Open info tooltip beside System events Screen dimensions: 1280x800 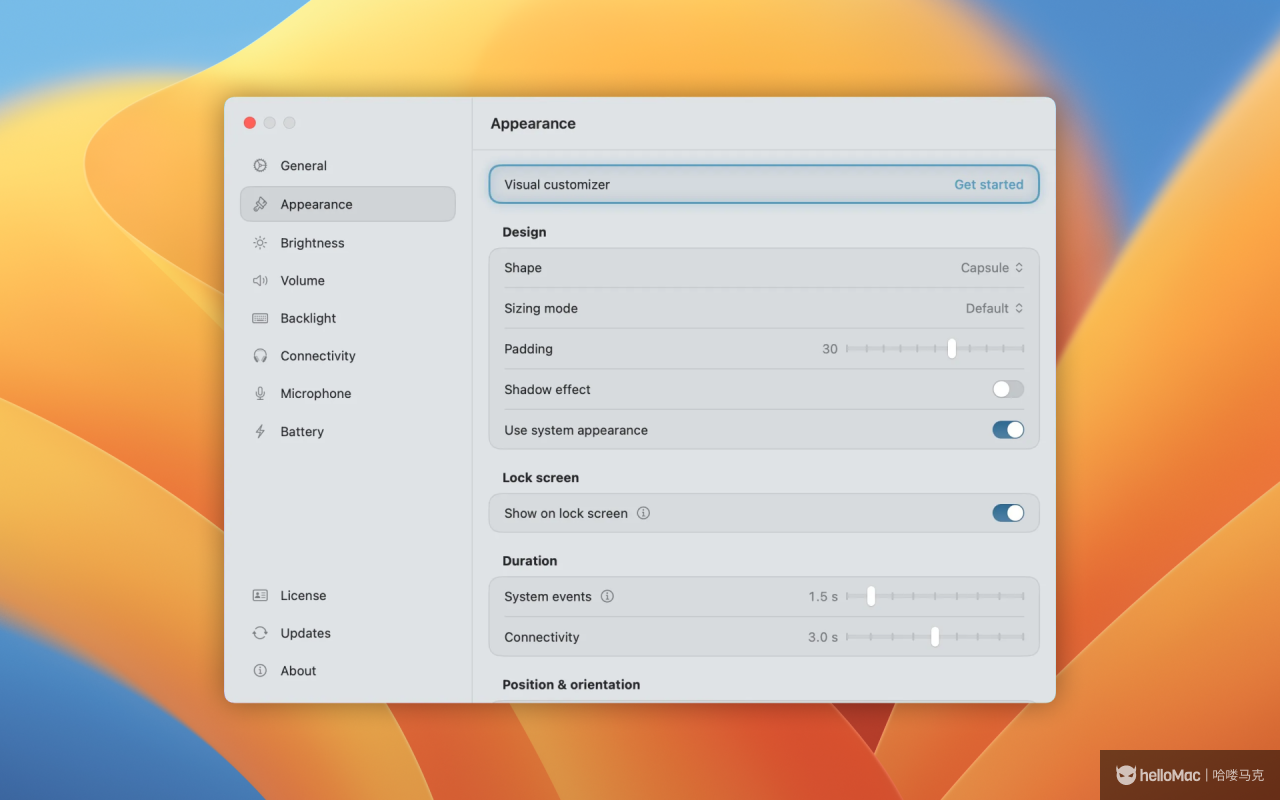point(607,596)
